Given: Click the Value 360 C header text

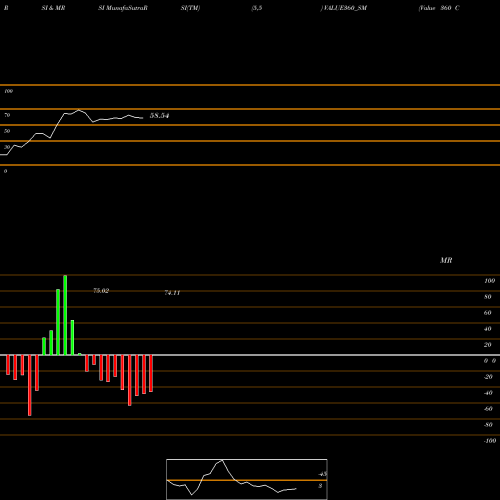Looking at the screenshot, I should pyautogui.click(x=439, y=8).
